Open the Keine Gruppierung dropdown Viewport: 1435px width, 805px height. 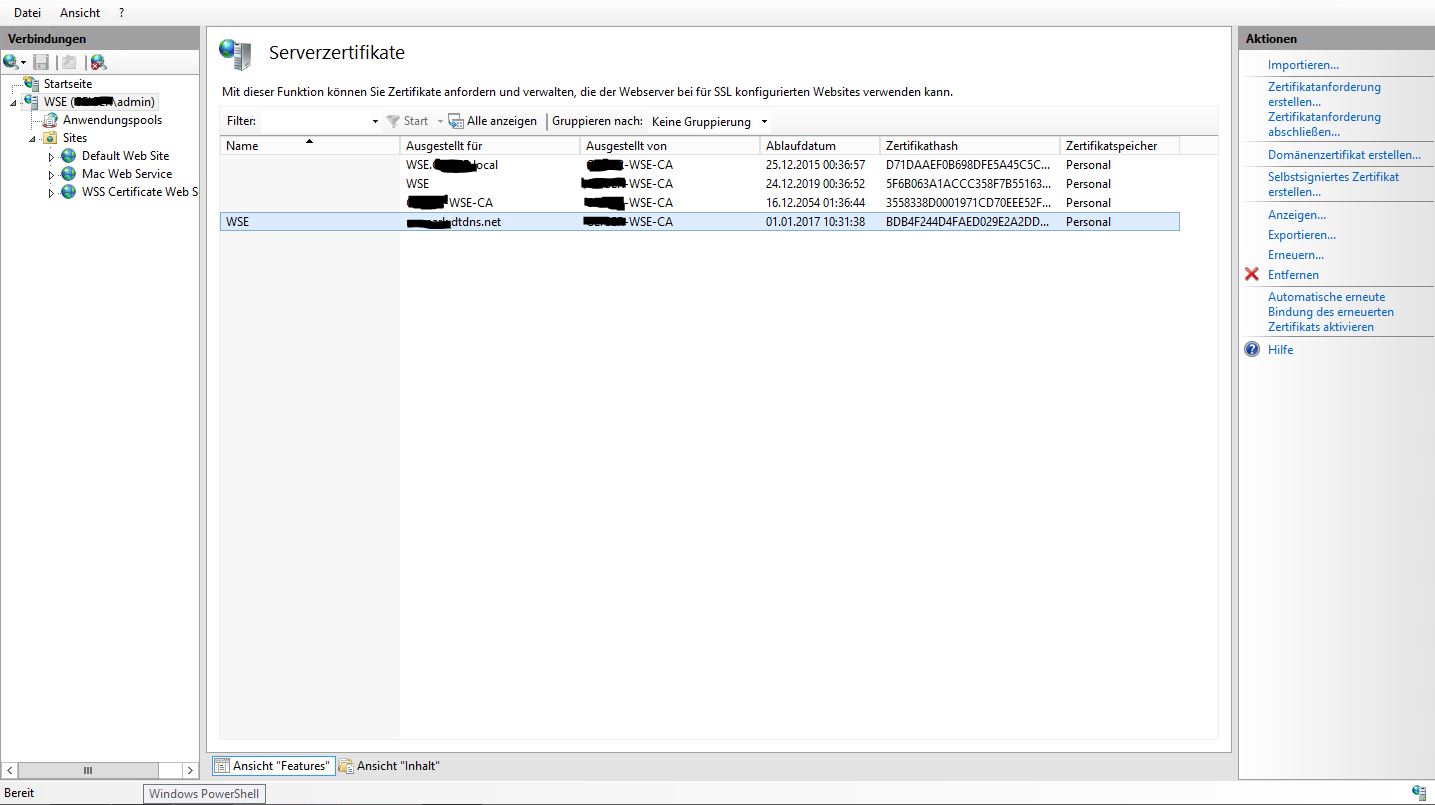(709, 121)
